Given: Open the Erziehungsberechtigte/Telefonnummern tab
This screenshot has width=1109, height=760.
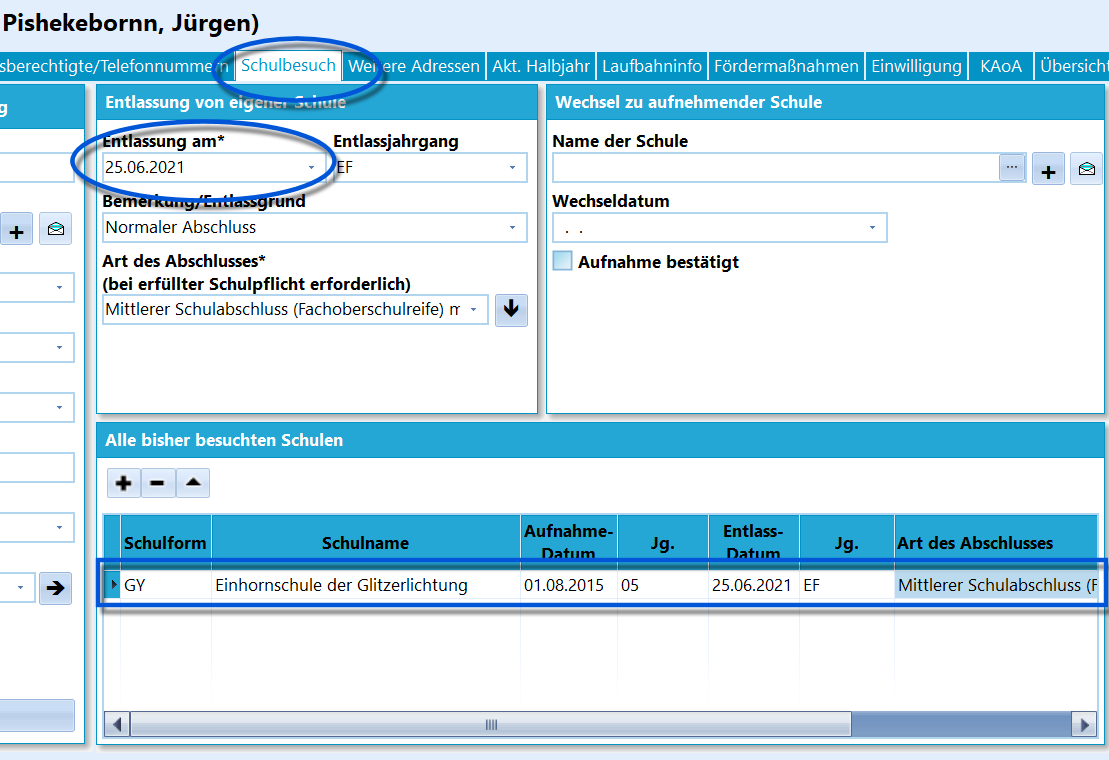Looking at the screenshot, I should point(115,66).
